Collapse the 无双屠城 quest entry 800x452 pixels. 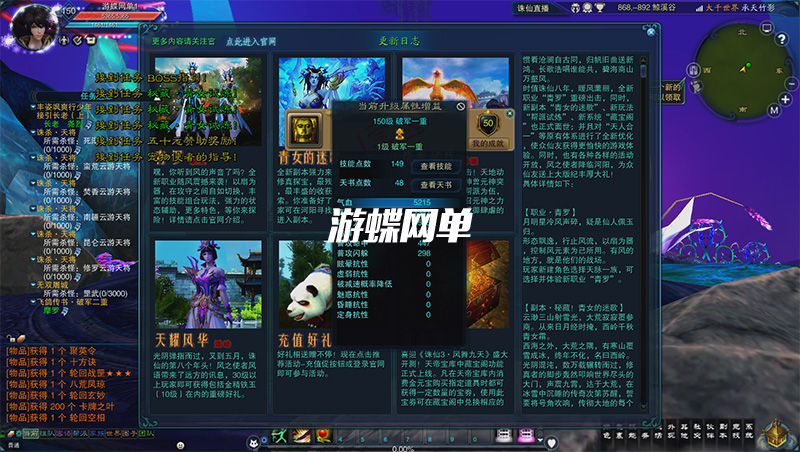pyautogui.click(x=33, y=285)
